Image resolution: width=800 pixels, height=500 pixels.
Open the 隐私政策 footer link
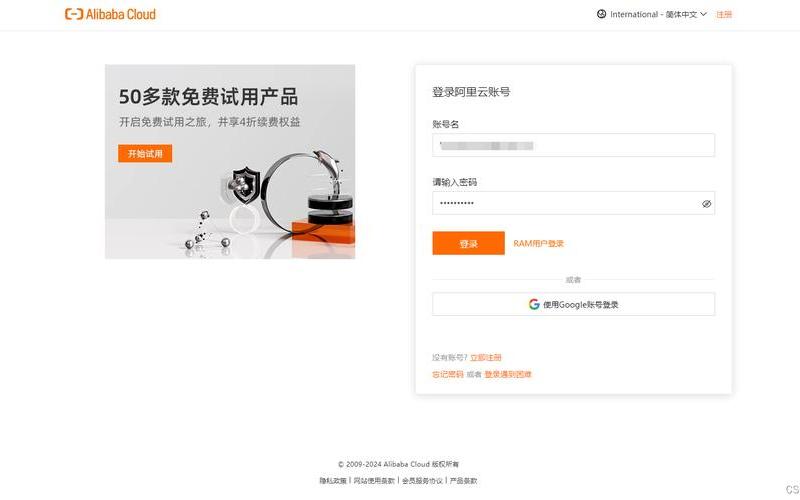[333, 481]
